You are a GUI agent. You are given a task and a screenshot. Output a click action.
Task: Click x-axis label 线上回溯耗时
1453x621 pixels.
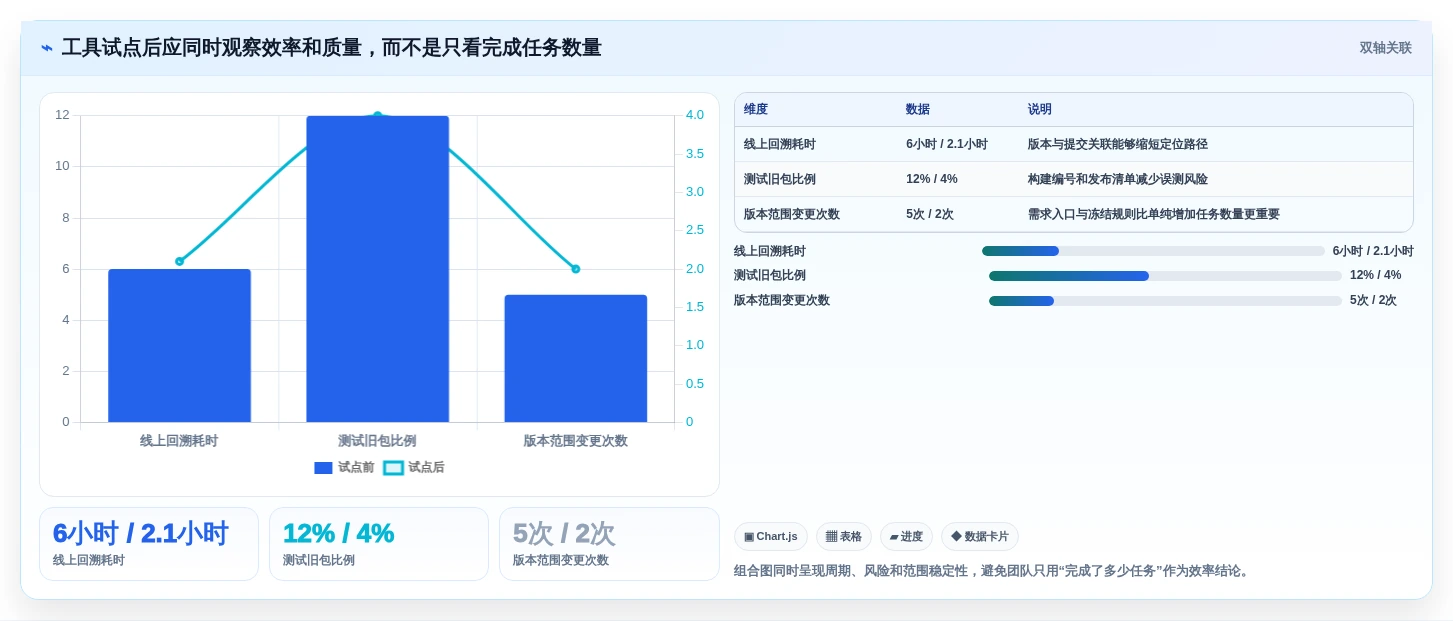point(179,441)
